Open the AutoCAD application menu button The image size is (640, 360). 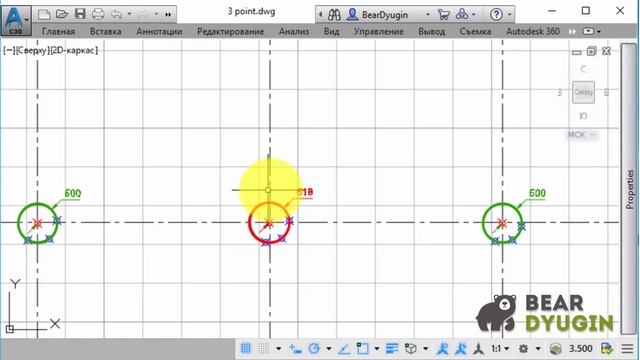pos(16,19)
